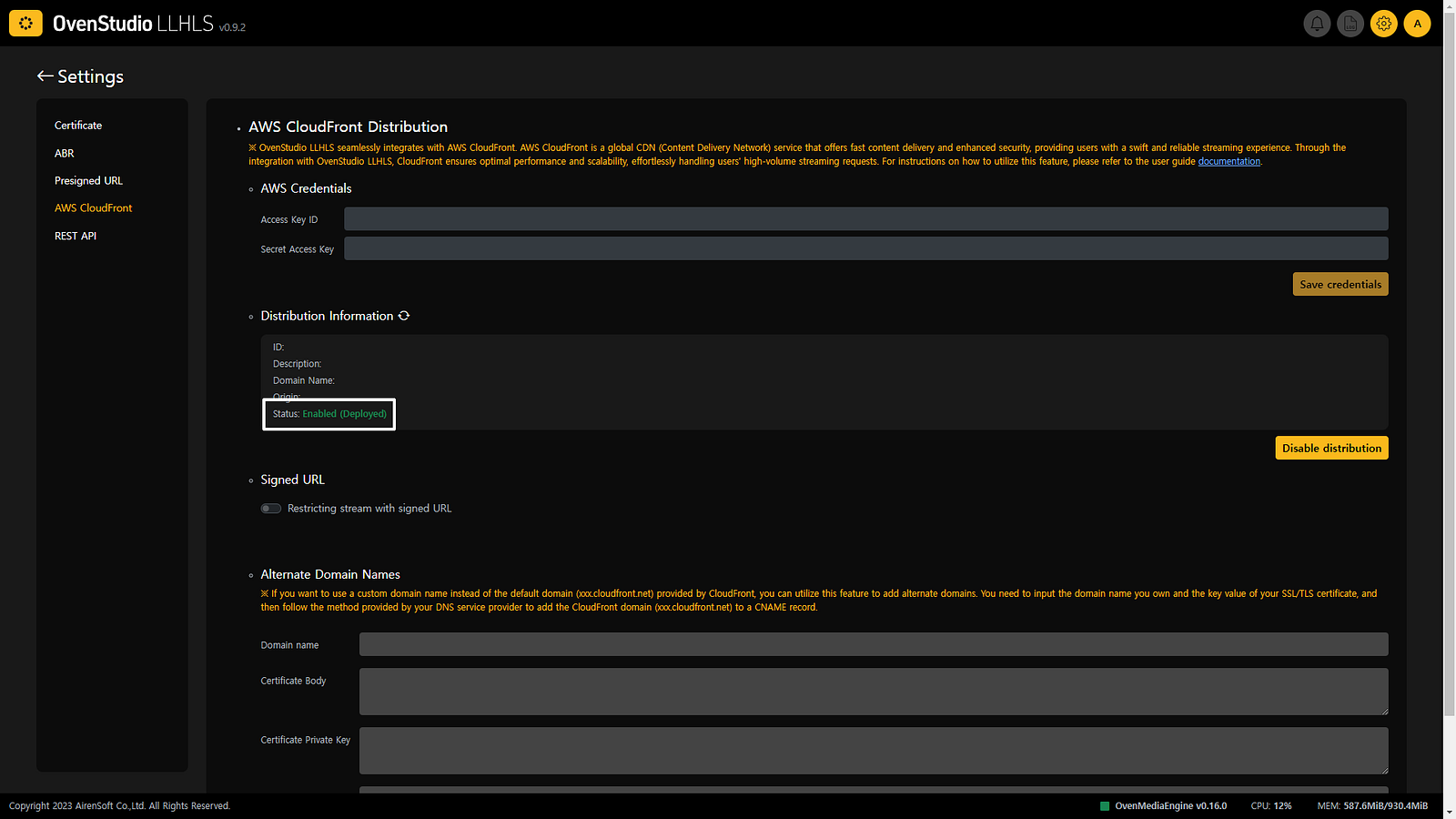Click the Certificate Body text area
The image size is (1456, 819).
tap(874, 692)
